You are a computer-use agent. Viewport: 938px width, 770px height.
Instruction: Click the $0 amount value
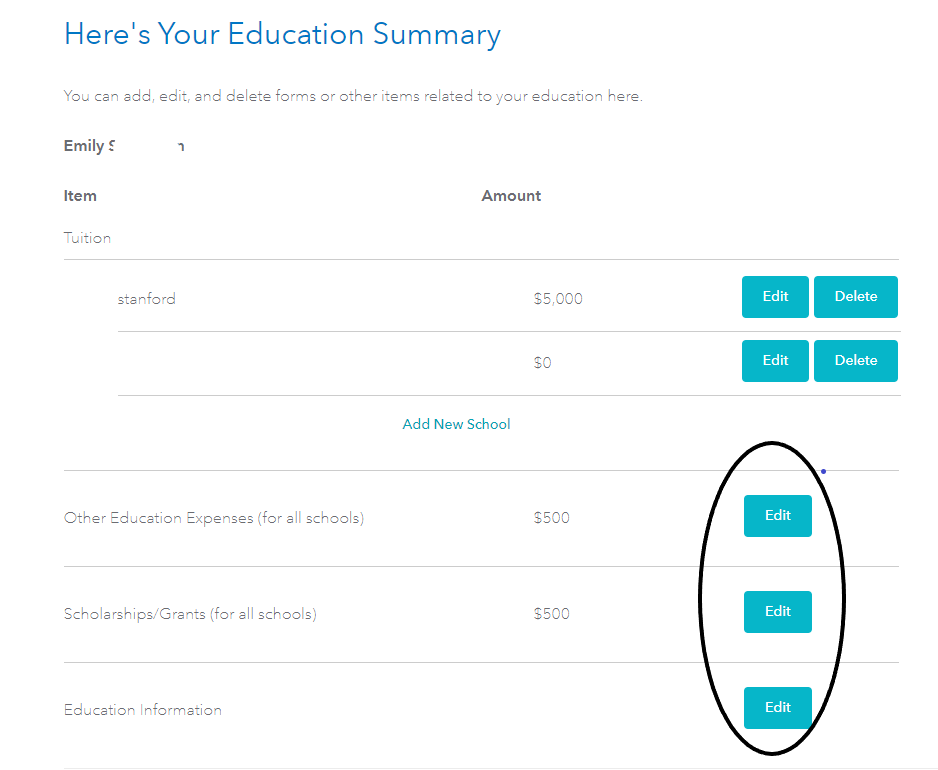(542, 362)
